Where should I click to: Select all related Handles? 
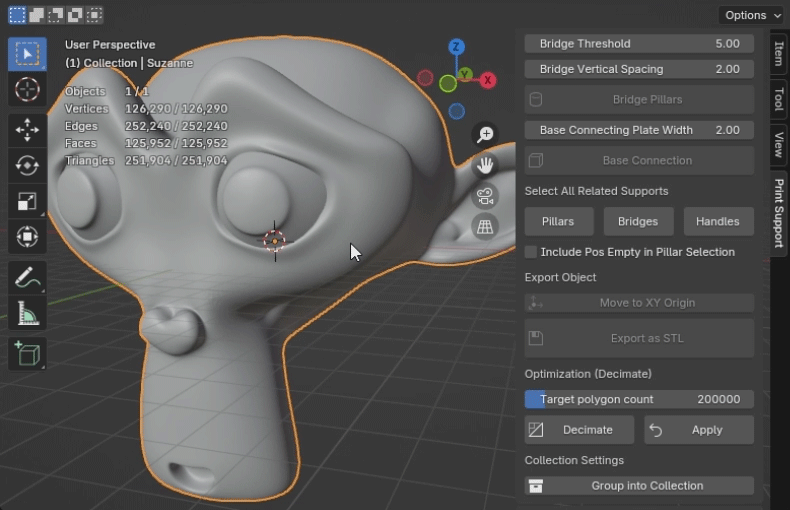718,221
